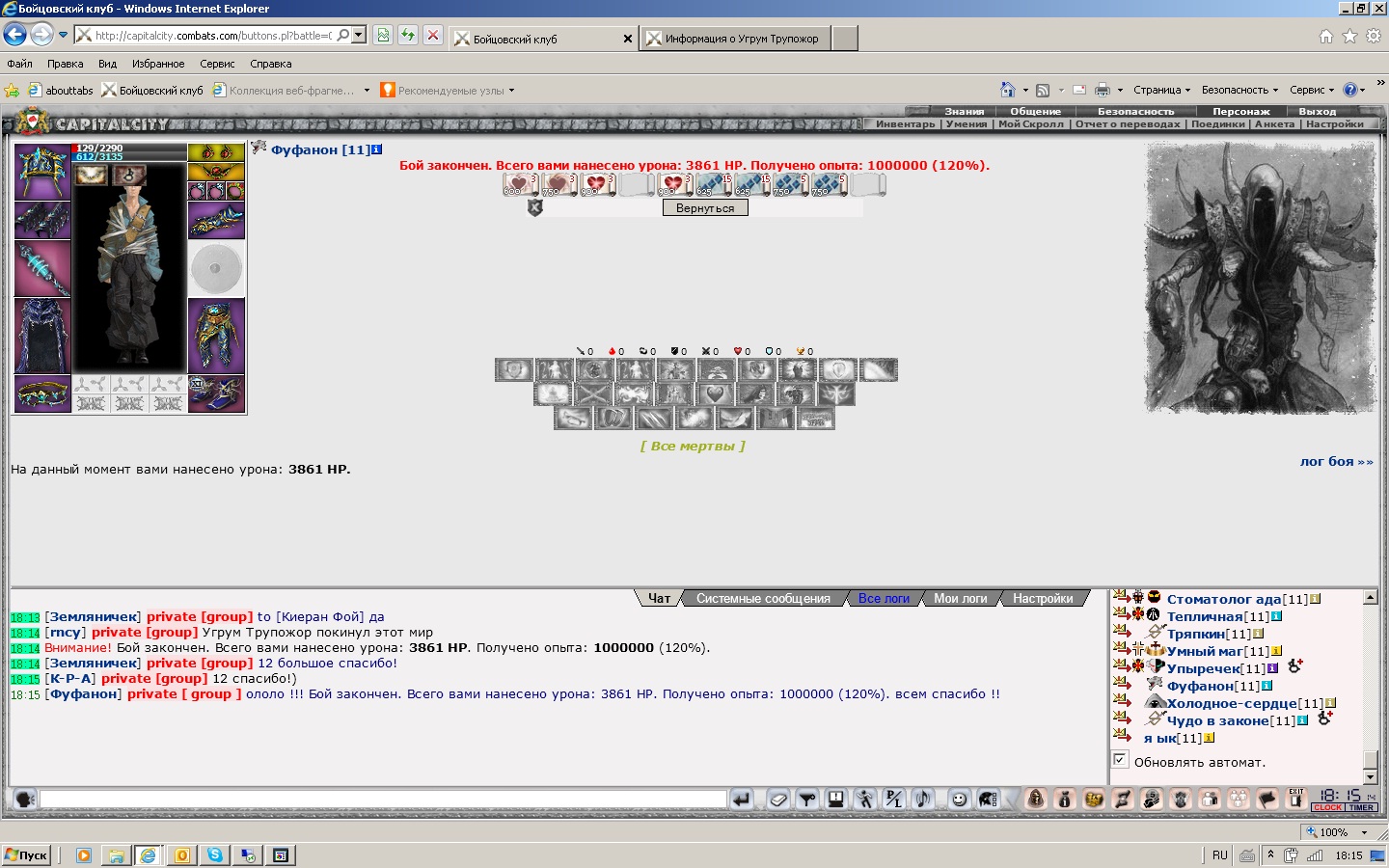Open the Поединки game menu link
The width and height of the screenshot is (1389, 868).
click(1217, 123)
